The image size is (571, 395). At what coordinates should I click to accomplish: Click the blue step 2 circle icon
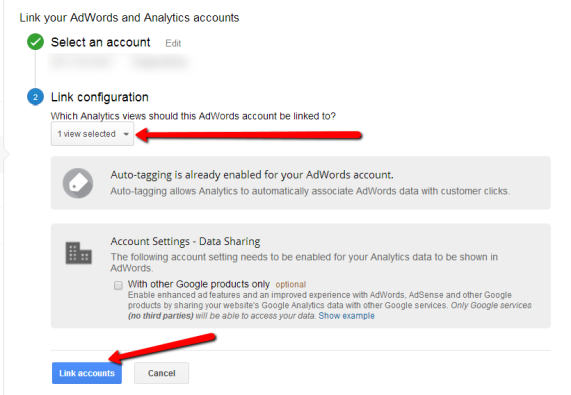click(x=35, y=97)
